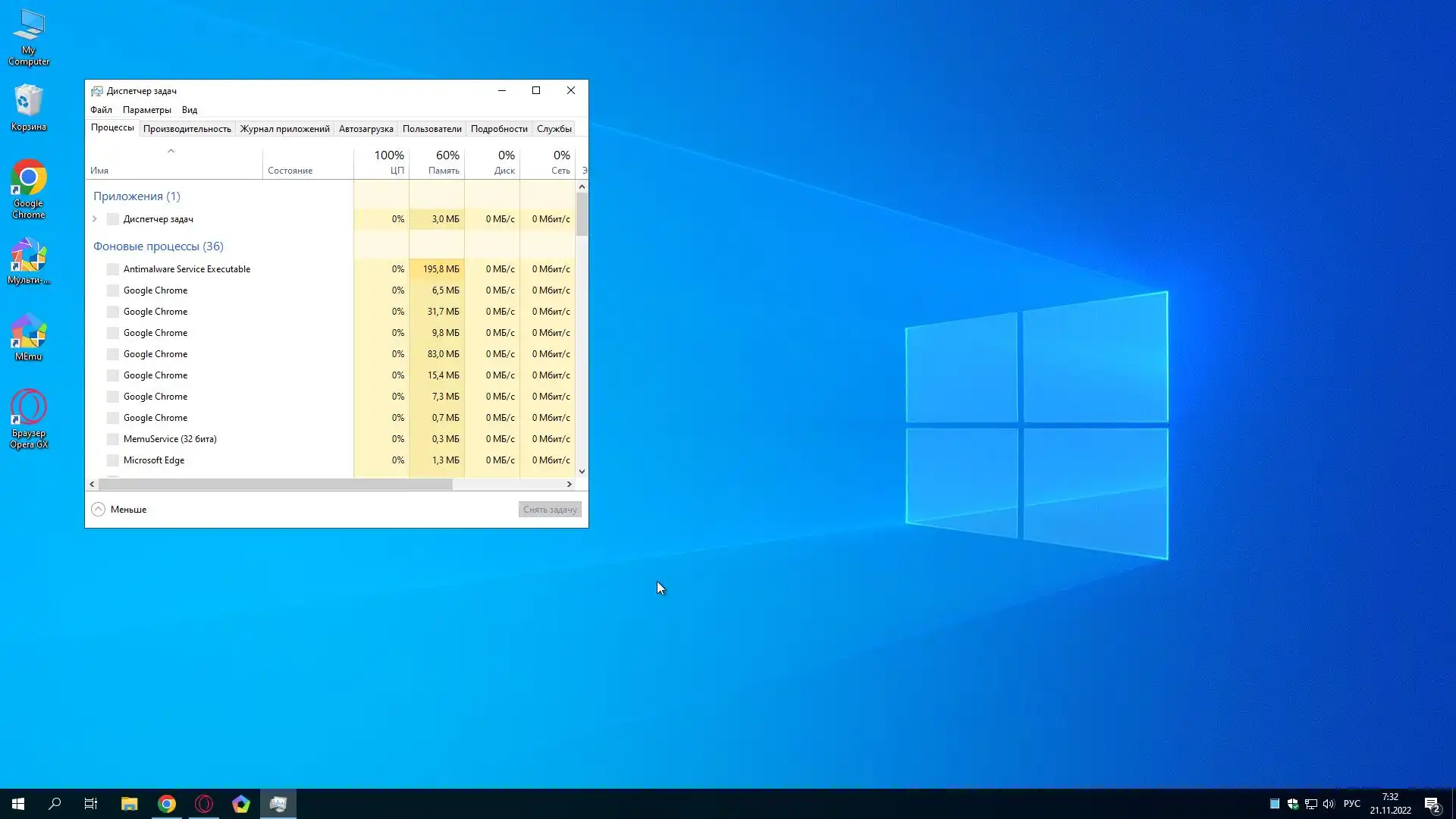This screenshot has height=819, width=1456.
Task: Click the vertical scrollbar down arrow
Action: [582, 472]
